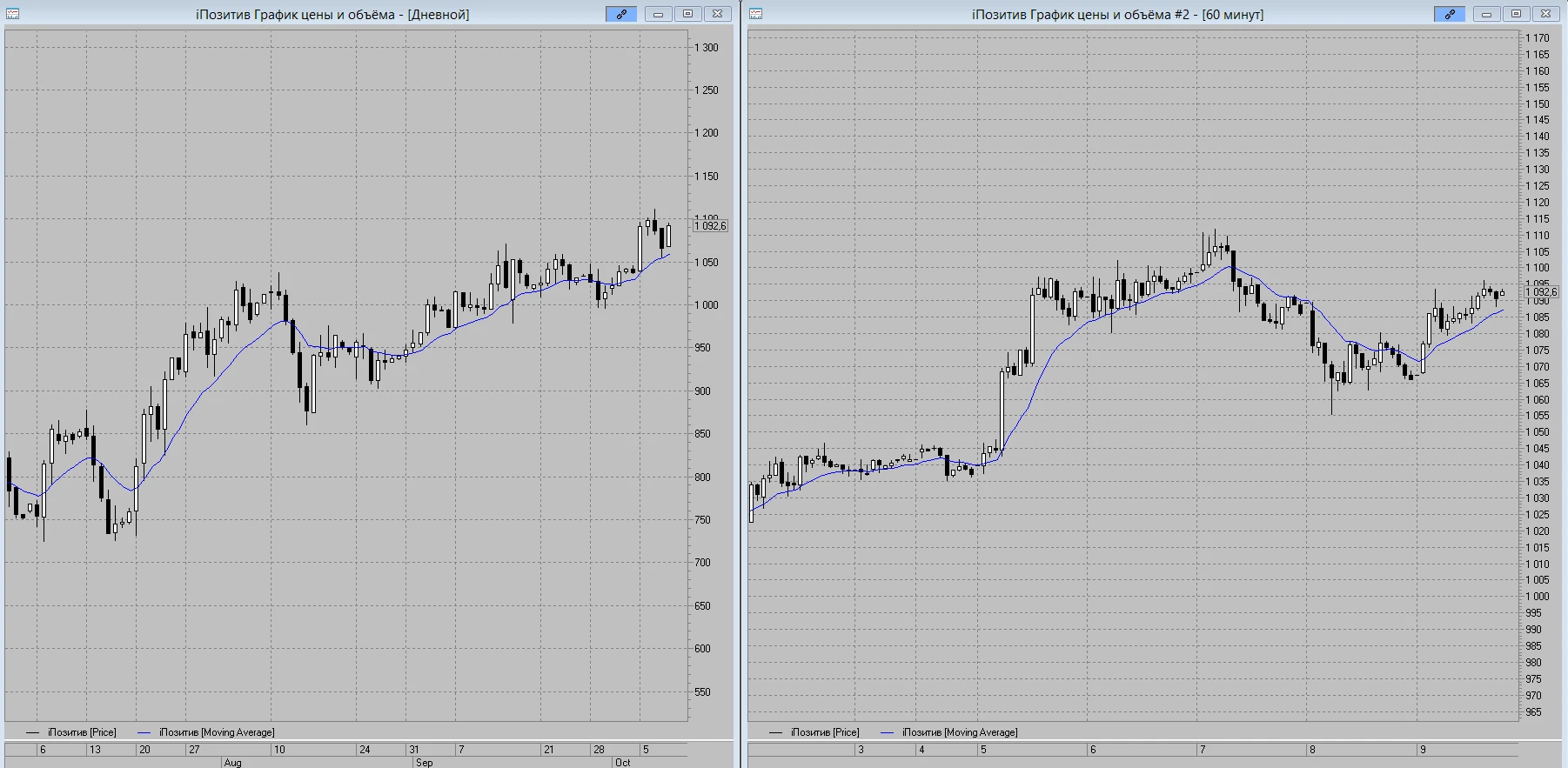This screenshot has height=768, width=1568.
Task: Click the 1 300 price level on the daily chart axis
Action: coord(707,48)
